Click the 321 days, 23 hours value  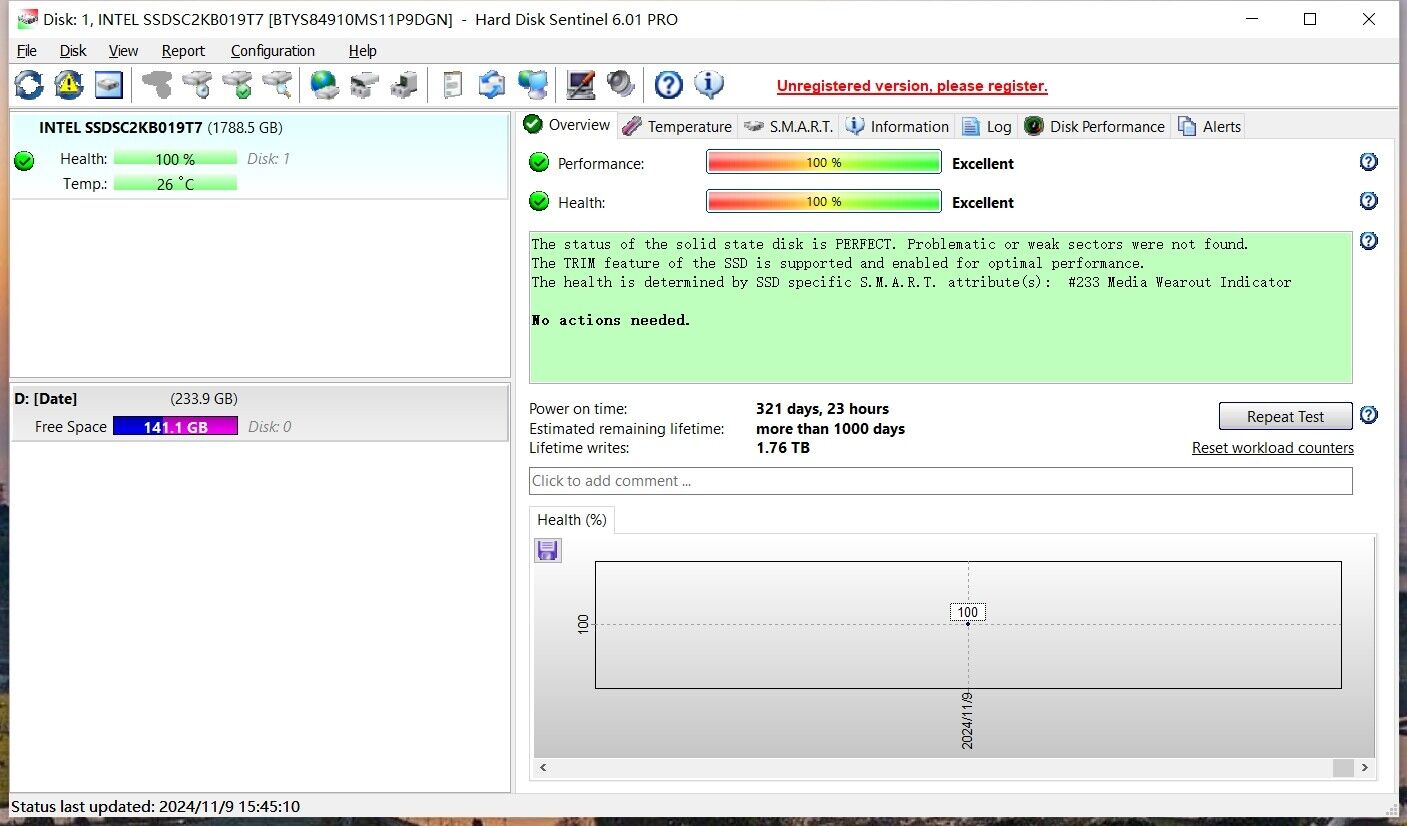click(x=822, y=409)
